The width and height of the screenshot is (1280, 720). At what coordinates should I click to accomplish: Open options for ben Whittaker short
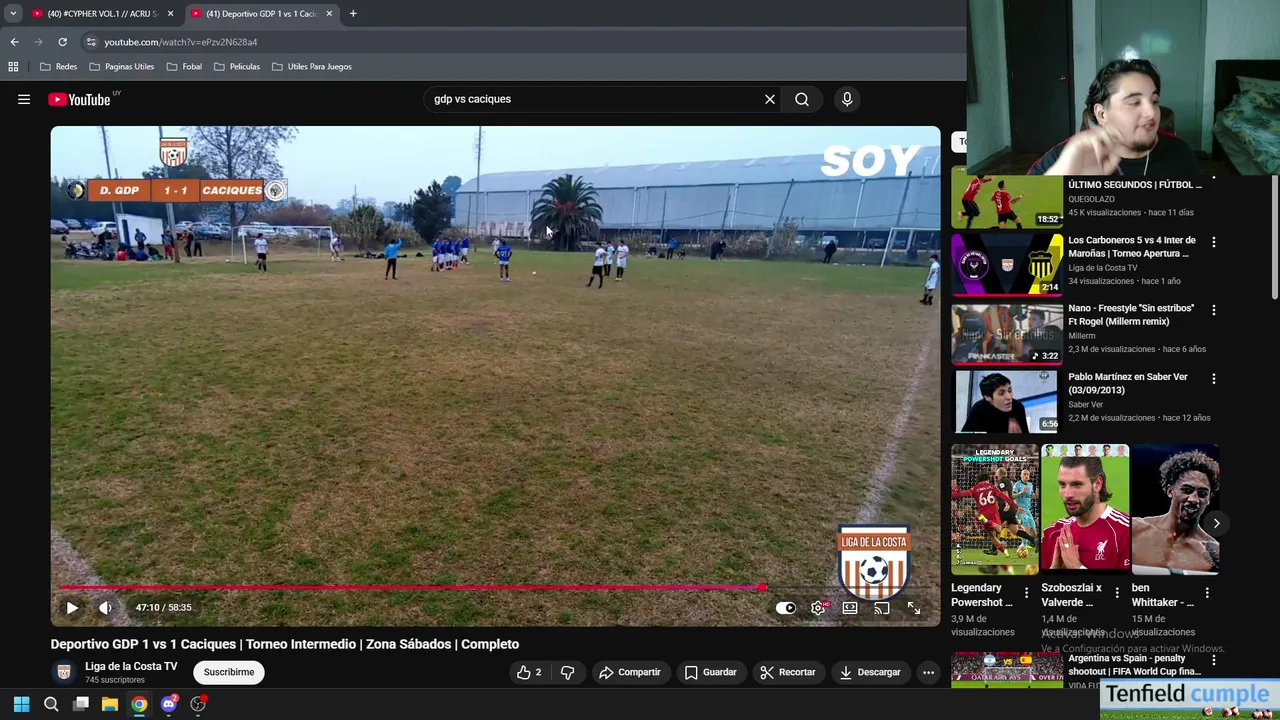click(x=1207, y=593)
